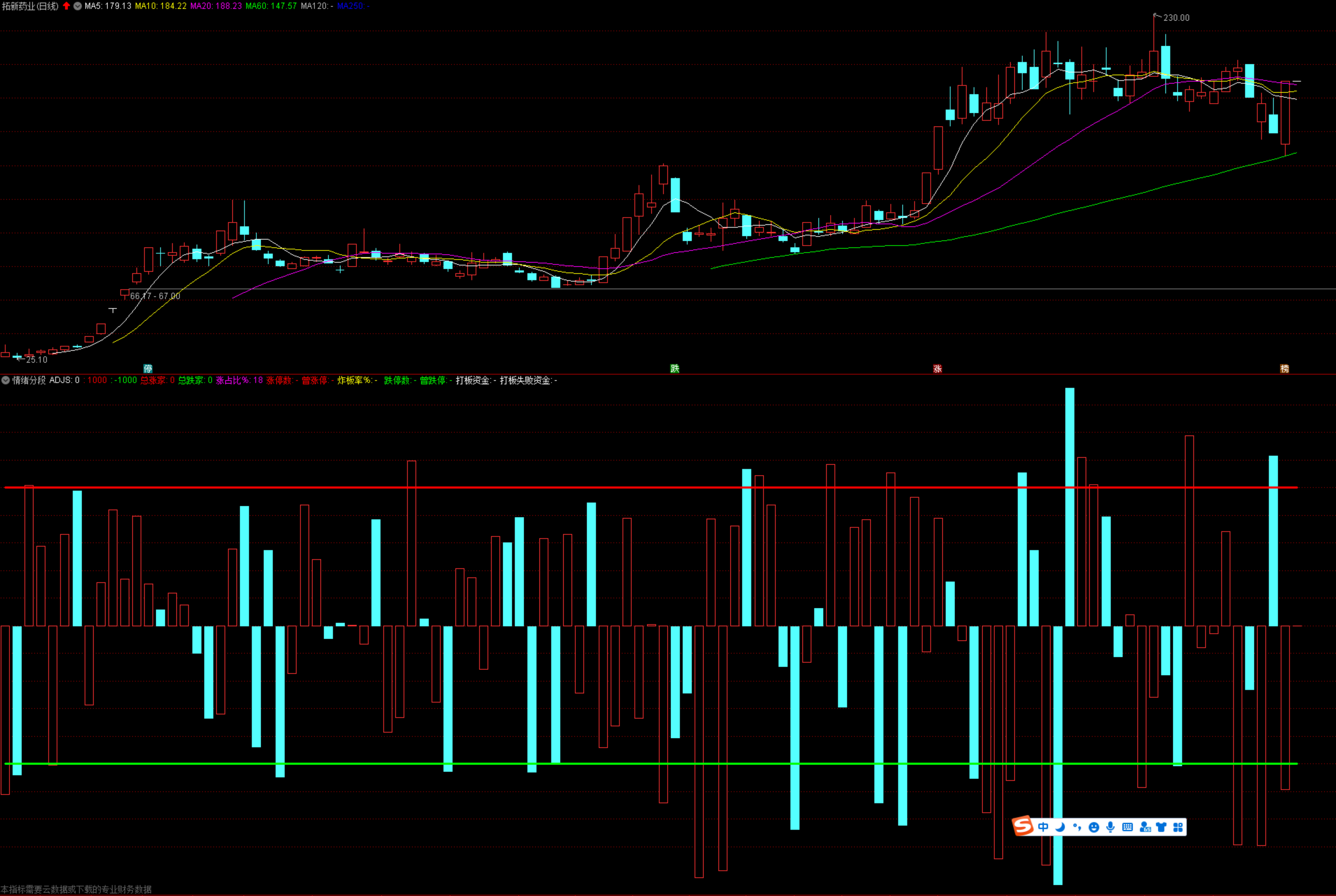The image size is (1336, 896).
Task: Open the IME toolbox four-squares icon
Action: coord(1178,827)
